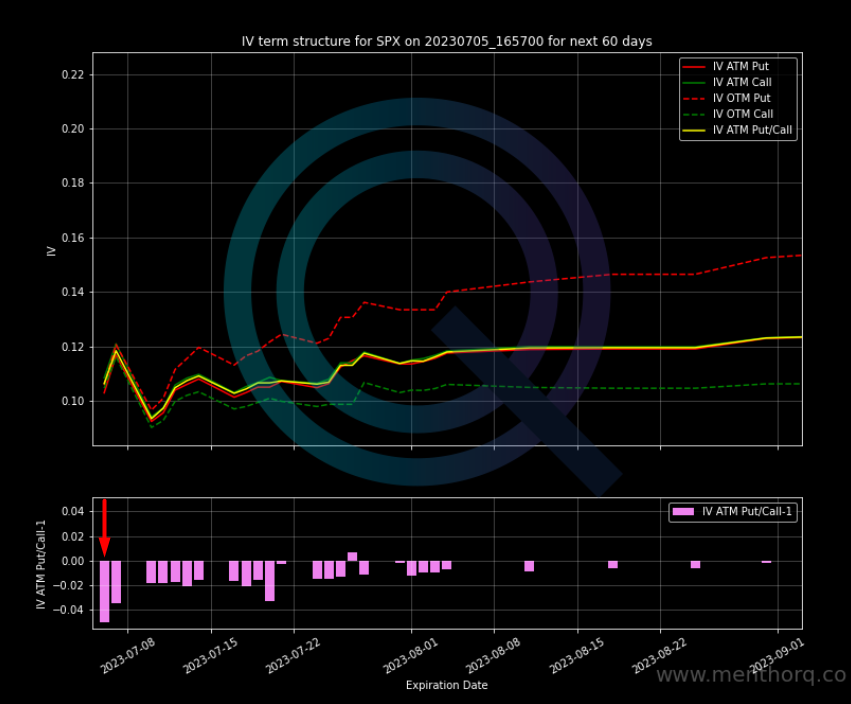The image size is (851, 704).
Task: Click the 0.20 y-axis tick label
Action: pyautogui.click(x=73, y=129)
